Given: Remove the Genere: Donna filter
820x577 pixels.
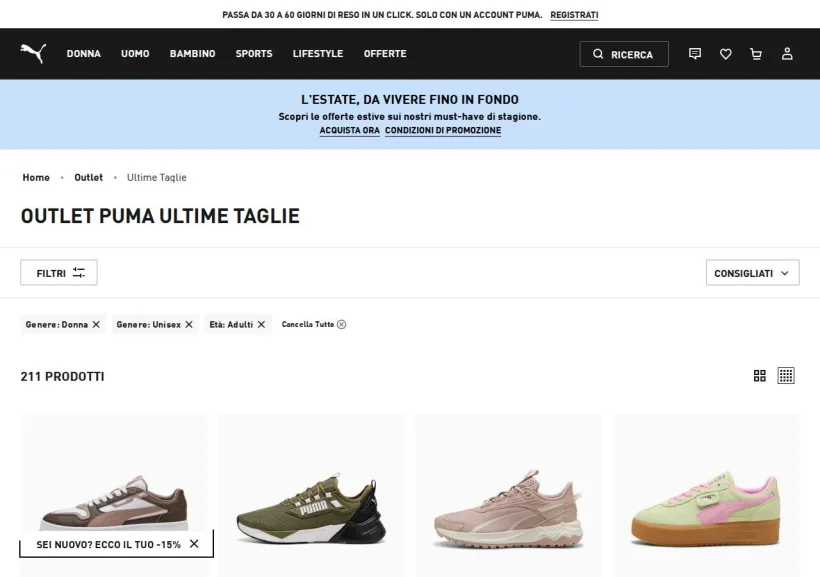Looking at the screenshot, I should point(96,324).
